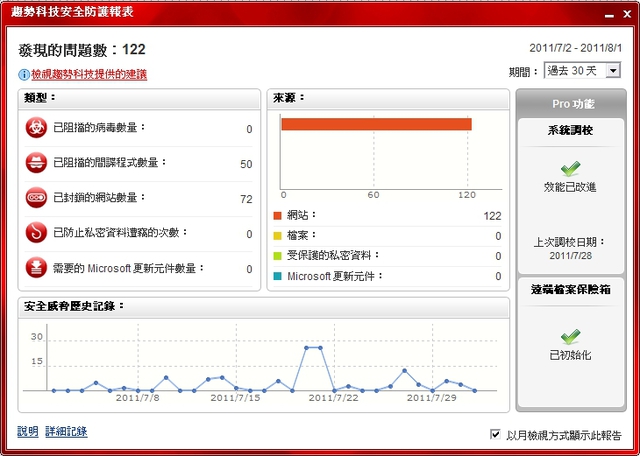This screenshot has width=640, height=456.
Task: Click the Microsoft updates needed icon
Action: tap(37, 268)
